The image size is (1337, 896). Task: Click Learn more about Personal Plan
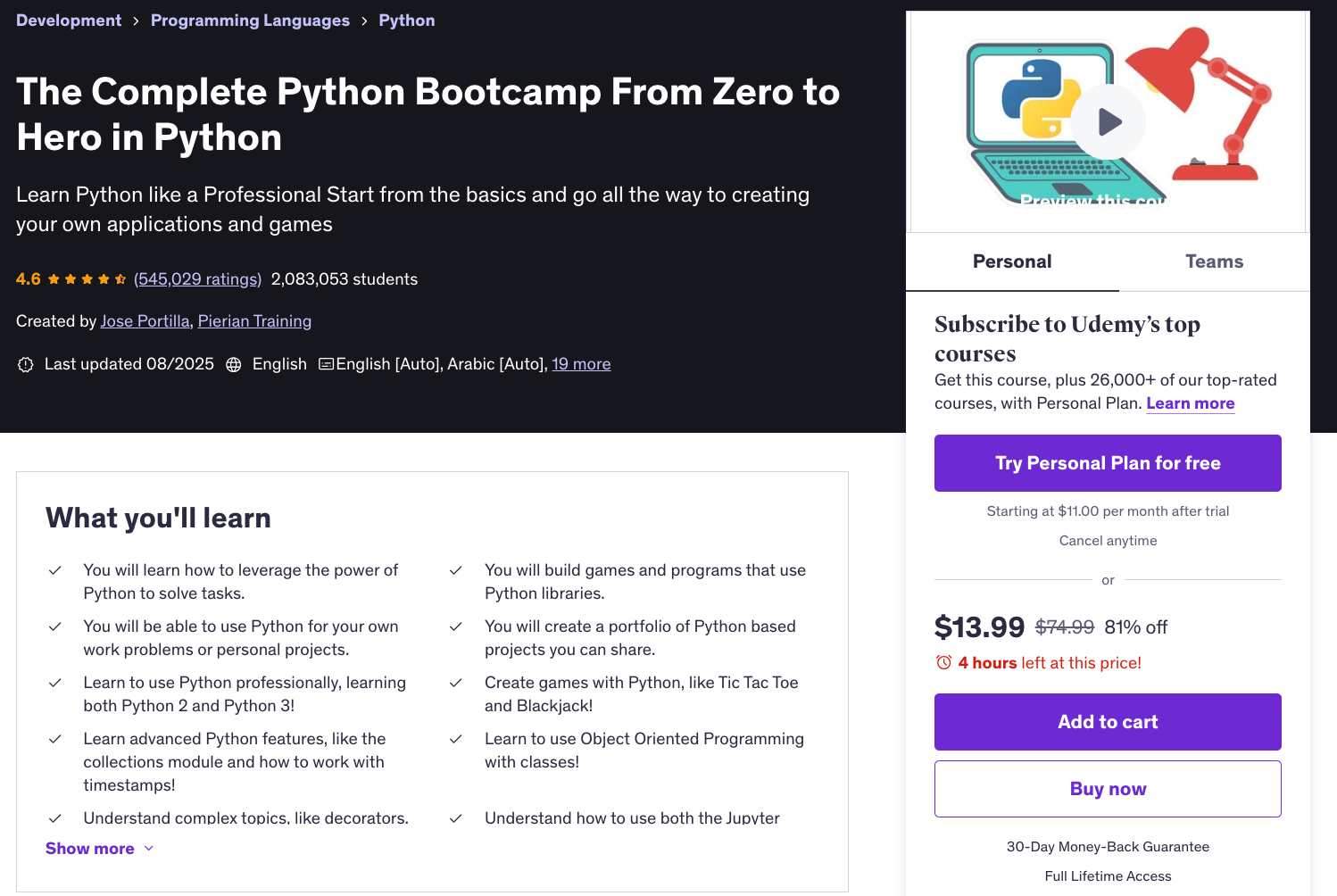1190,403
